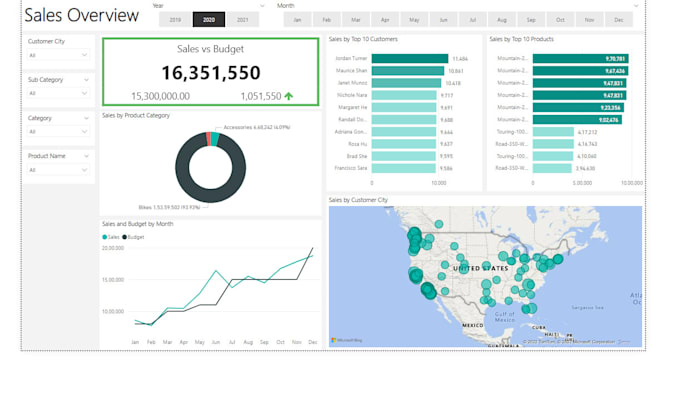
Task: Select Rosa Hu's sales bar
Action: [x=404, y=144]
